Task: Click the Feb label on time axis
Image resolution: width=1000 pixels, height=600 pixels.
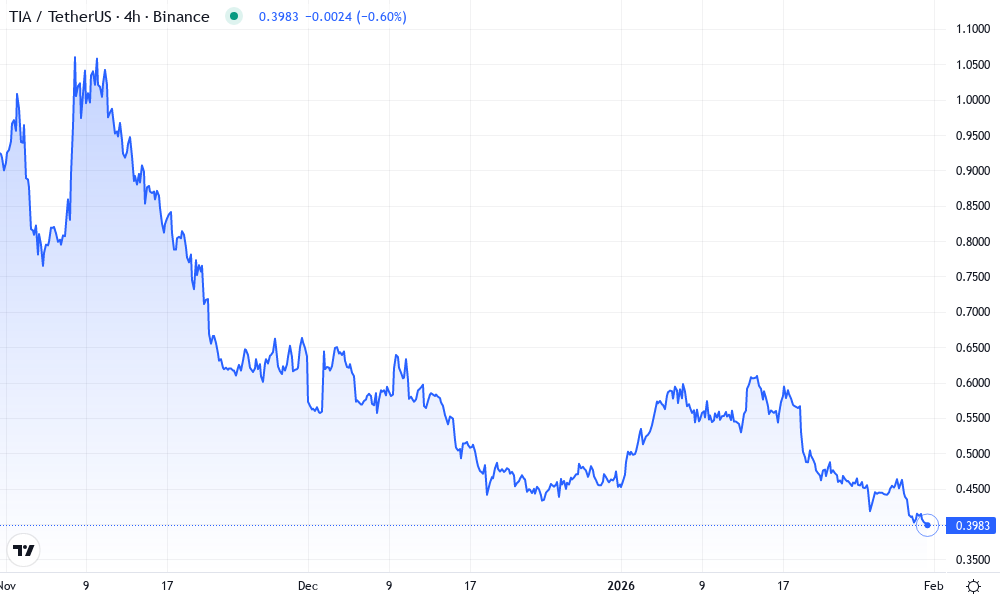Action: 932,586
